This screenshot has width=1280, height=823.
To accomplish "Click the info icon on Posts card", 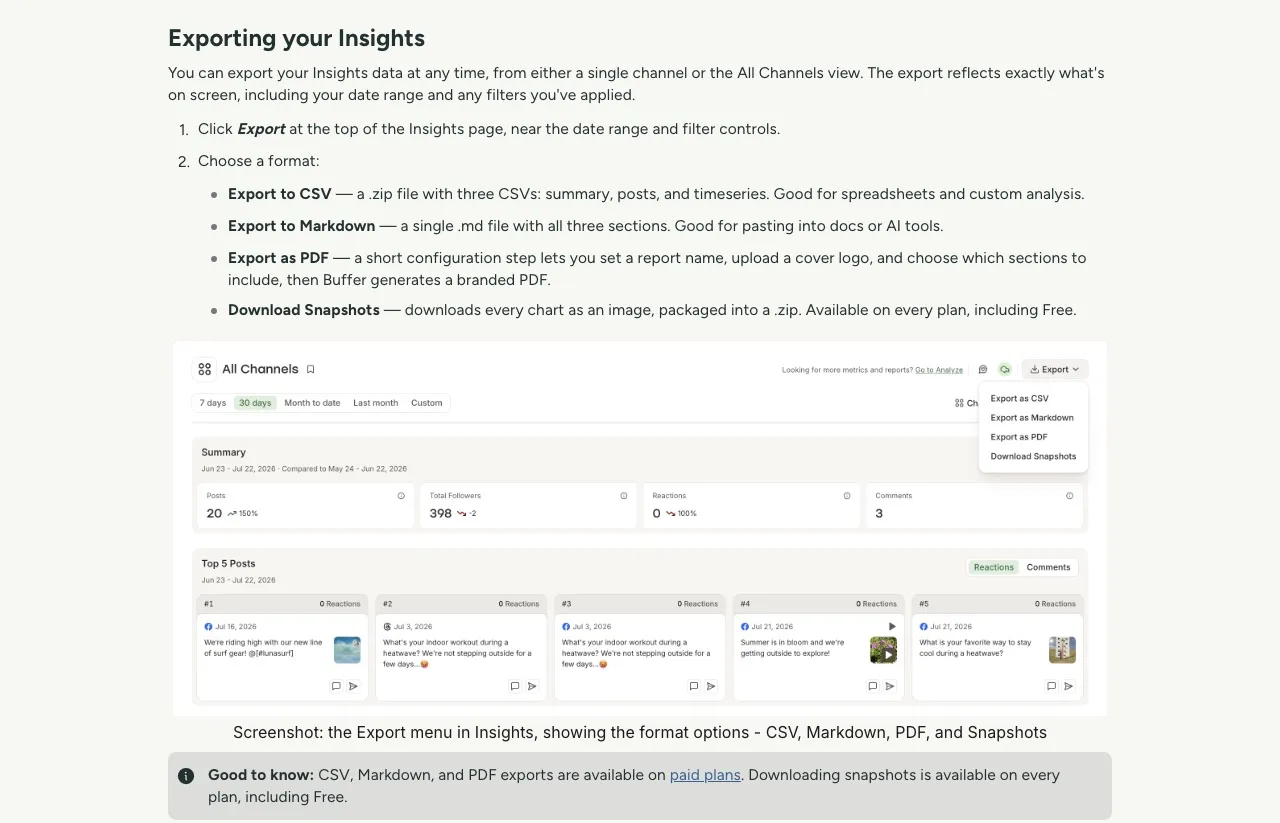I will (401, 495).
